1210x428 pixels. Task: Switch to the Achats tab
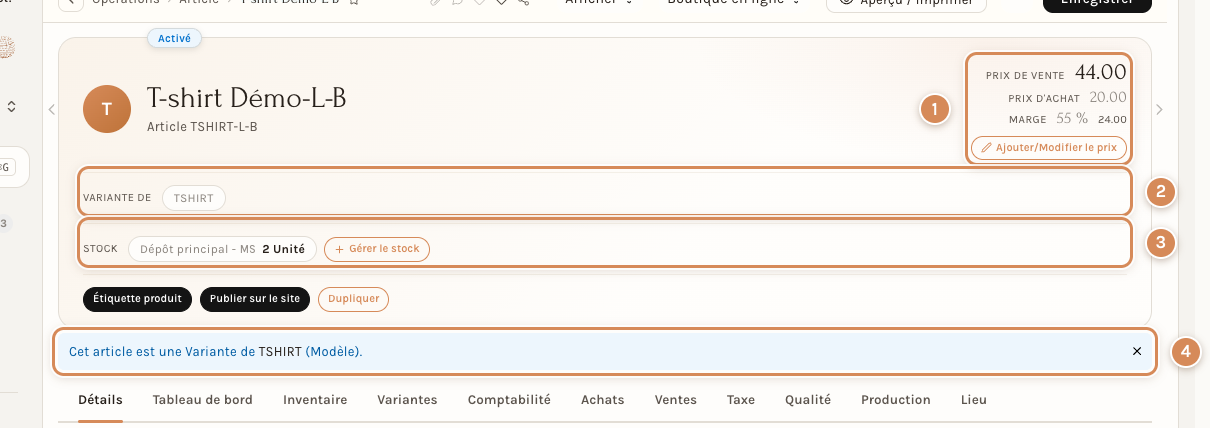coord(602,400)
